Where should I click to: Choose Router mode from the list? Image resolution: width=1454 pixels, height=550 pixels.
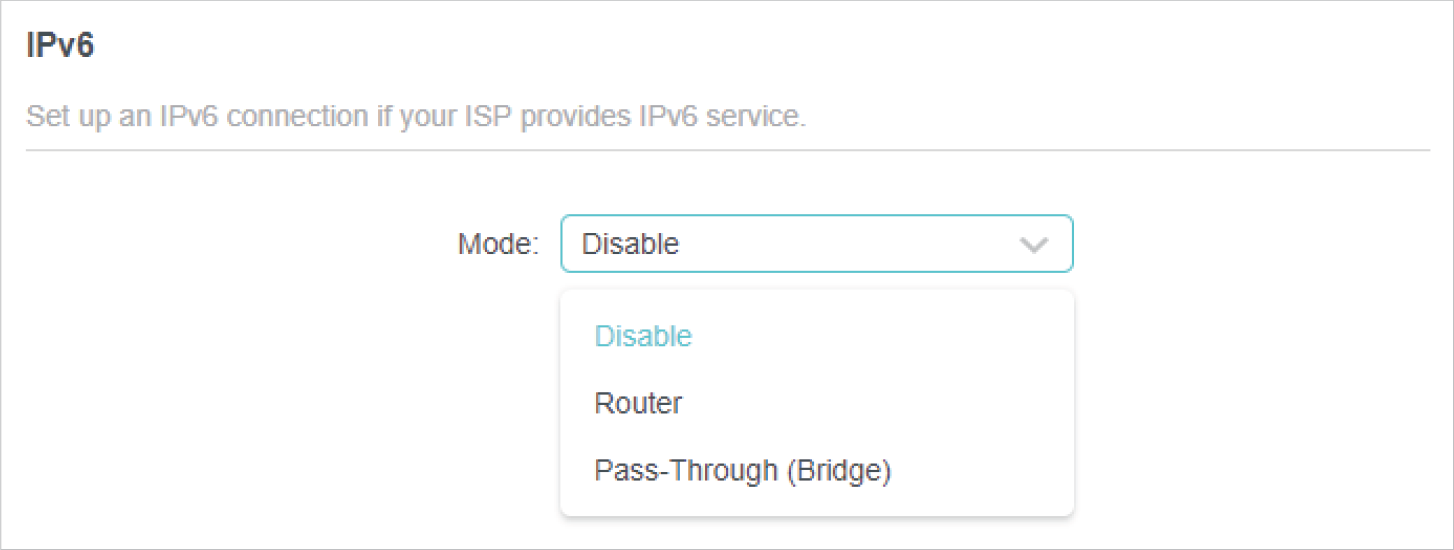pos(638,403)
